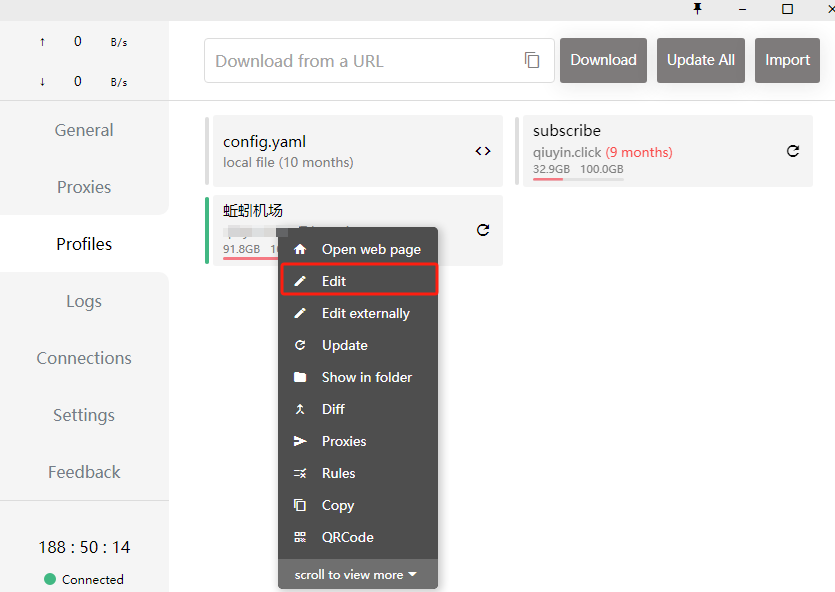Click the home icon beside Open web page

[300, 249]
